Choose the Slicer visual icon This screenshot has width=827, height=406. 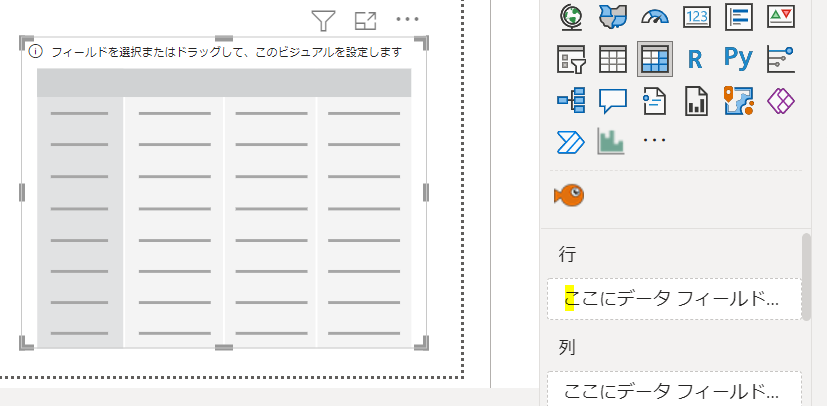[570, 59]
